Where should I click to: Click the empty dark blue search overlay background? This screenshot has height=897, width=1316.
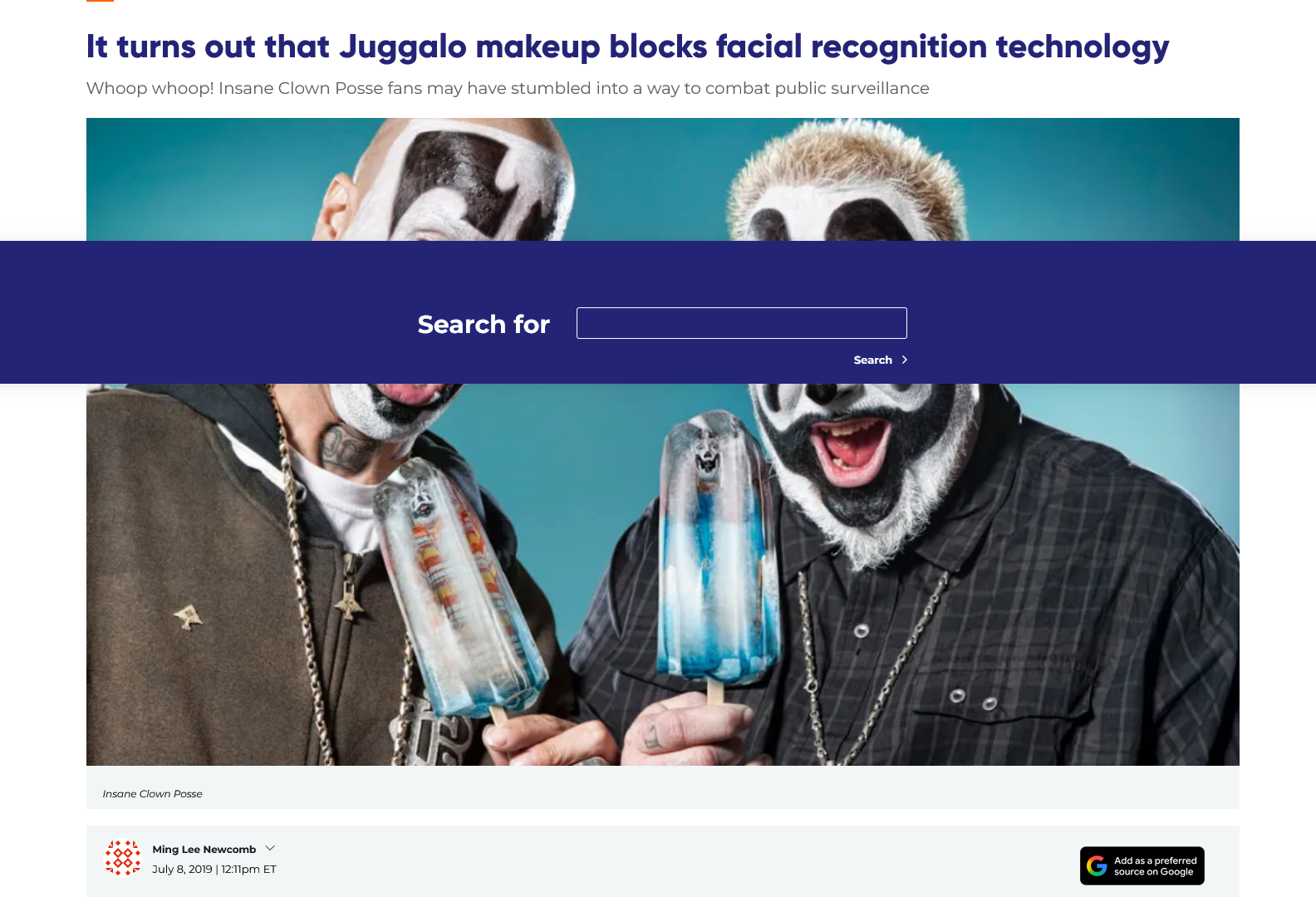[x=208, y=312]
